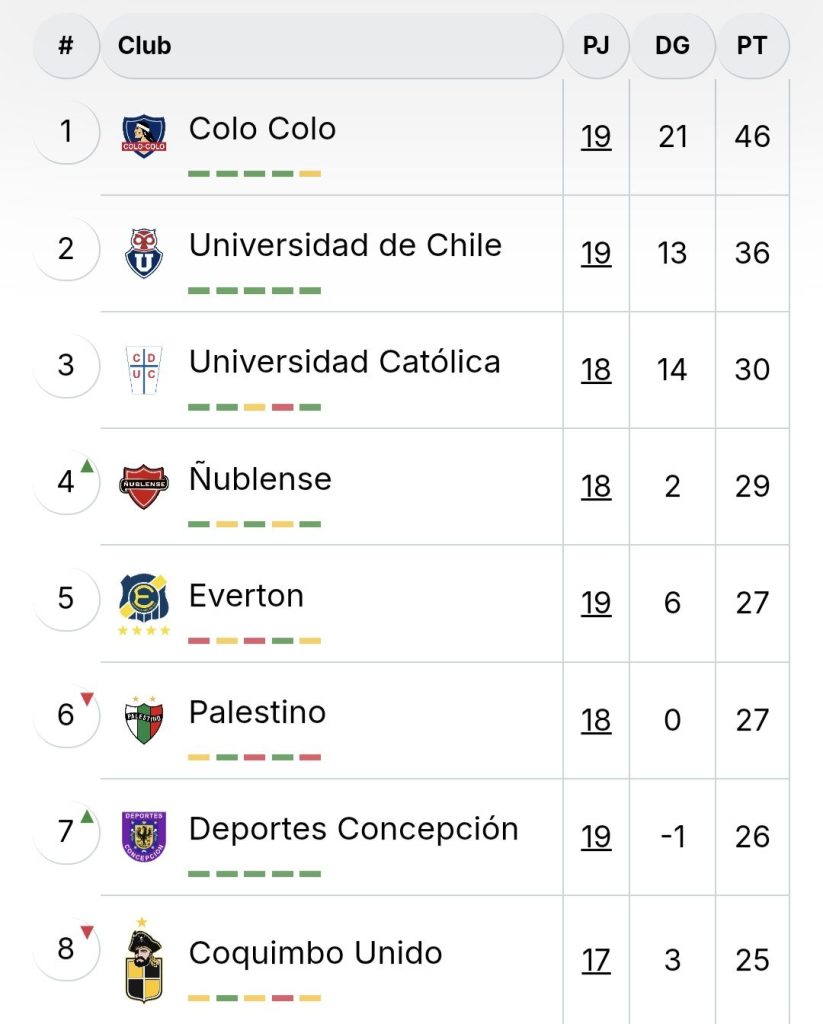The width and height of the screenshot is (823, 1024).
Task: Click Colo Colo's yellow draw form indicator
Action: coord(310,174)
